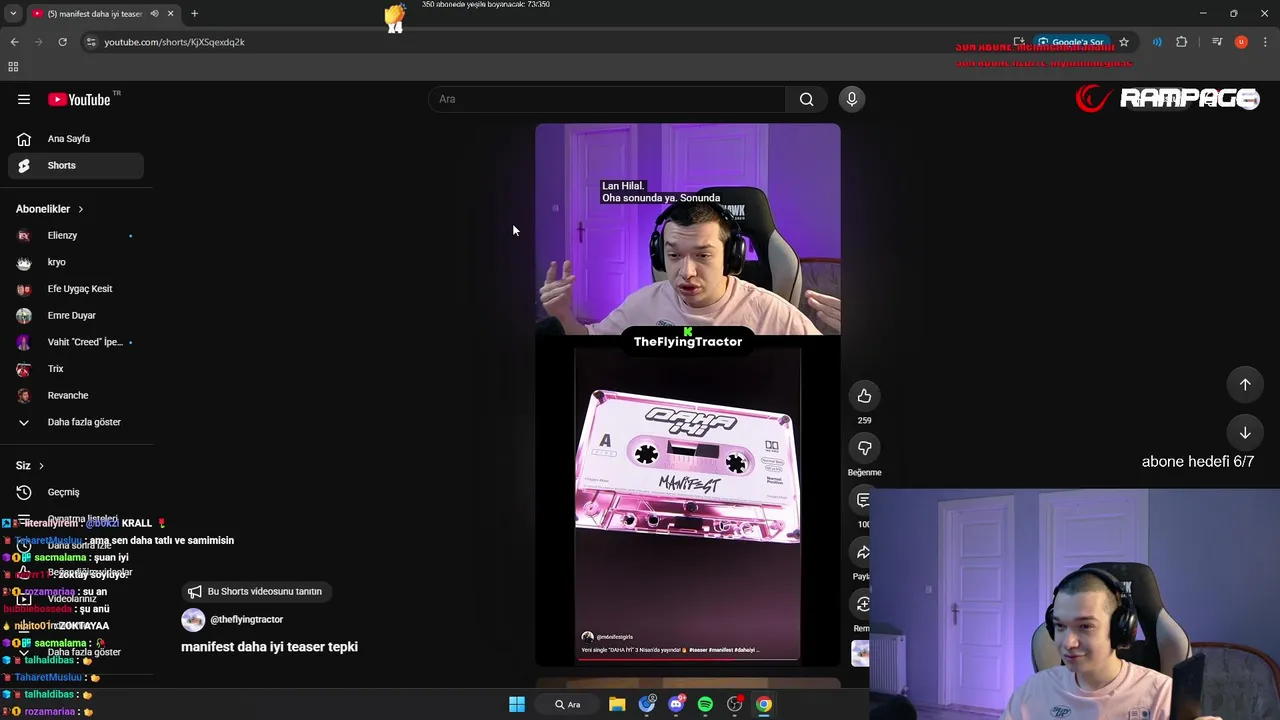Go to previous Short with up arrow
Screen dimensions: 1280x720
coord(1245,384)
